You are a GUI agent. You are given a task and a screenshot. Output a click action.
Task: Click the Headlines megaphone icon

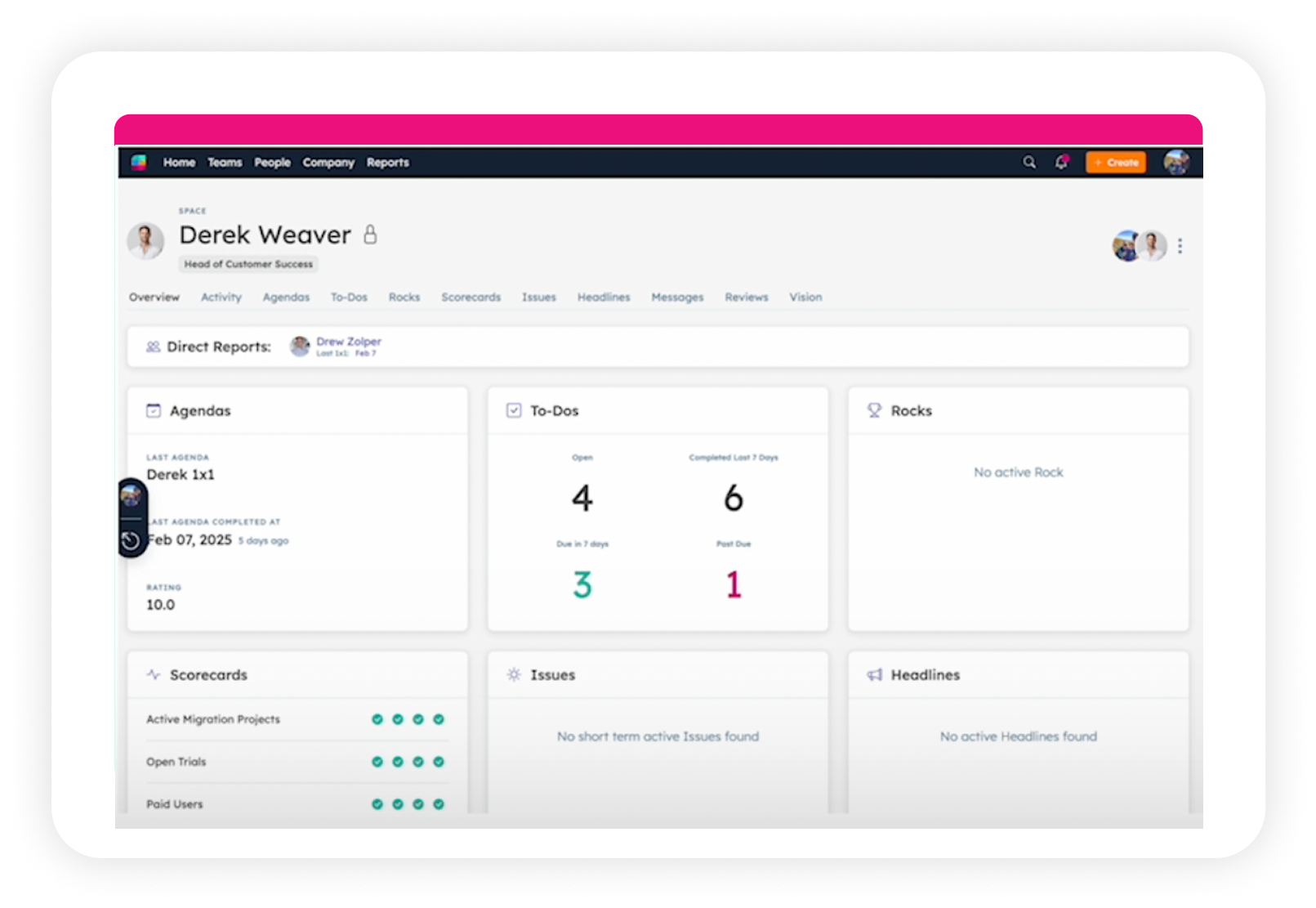pyautogui.click(x=874, y=675)
